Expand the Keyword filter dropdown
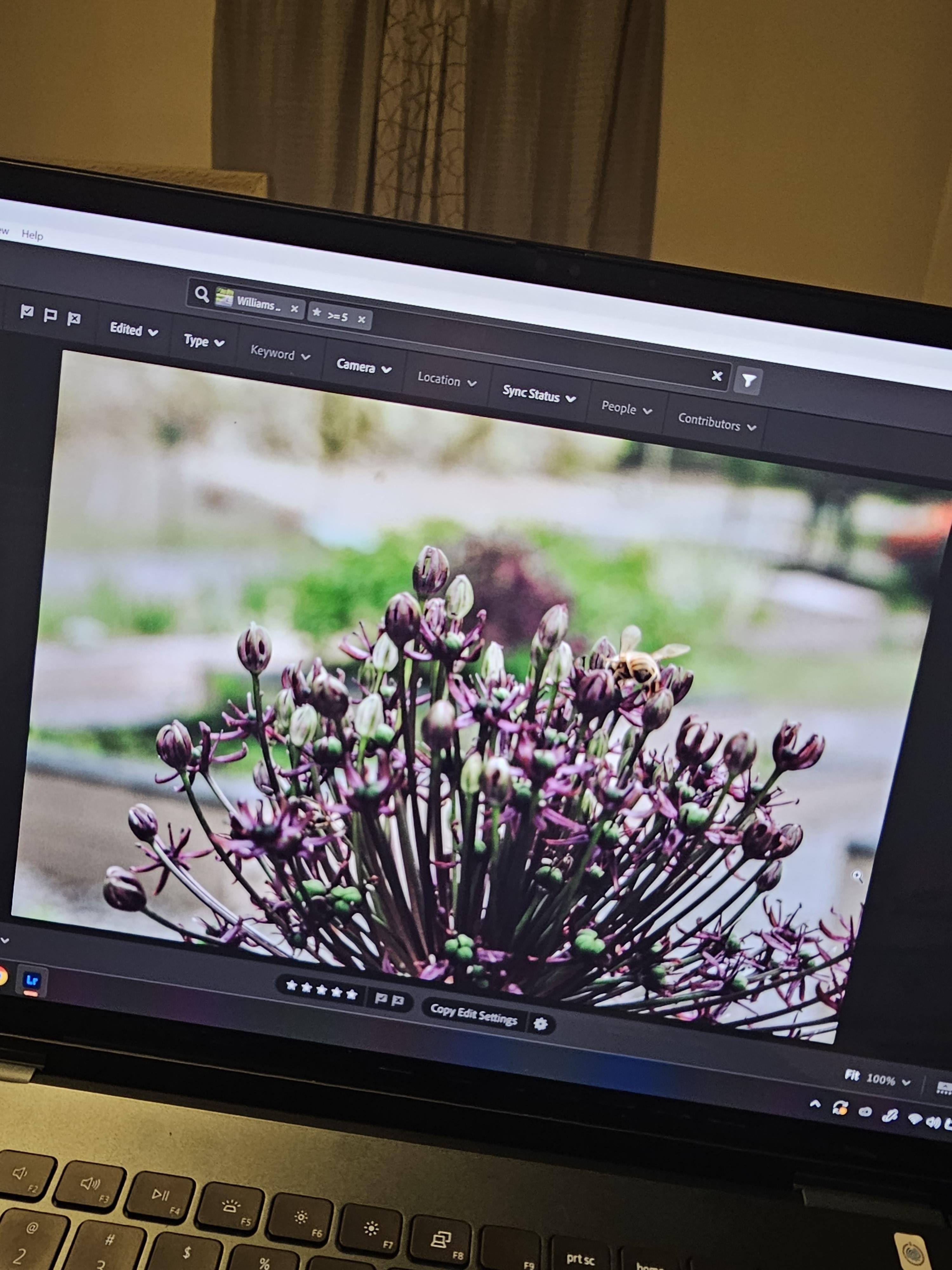 pyautogui.click(x=280, y=354)
